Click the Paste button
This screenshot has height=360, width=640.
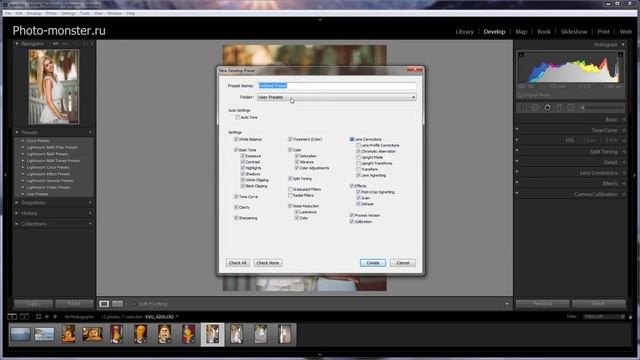(x=74, y=304)
